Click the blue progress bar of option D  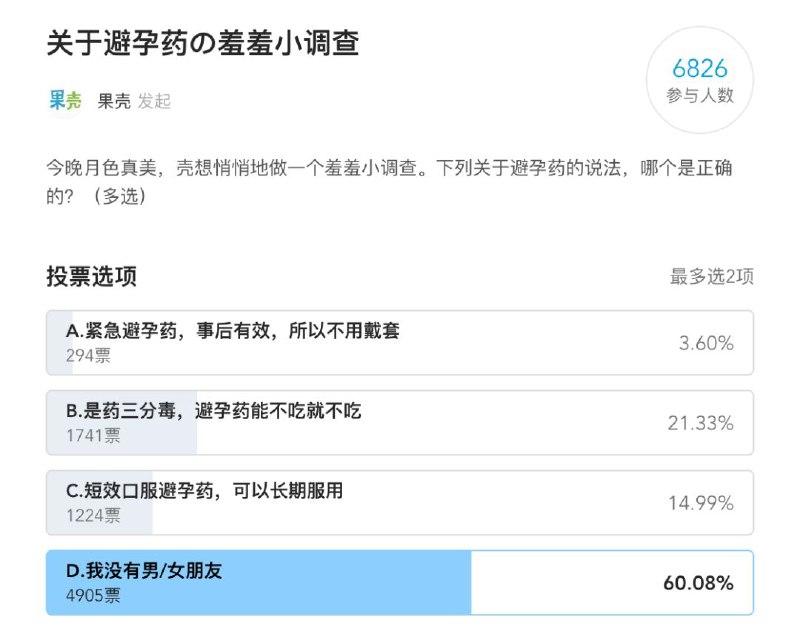(259, 582)
